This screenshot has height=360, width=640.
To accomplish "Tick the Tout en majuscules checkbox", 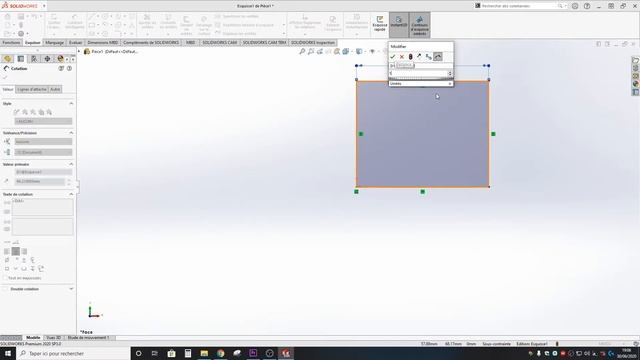I will [x=5, y=278].
